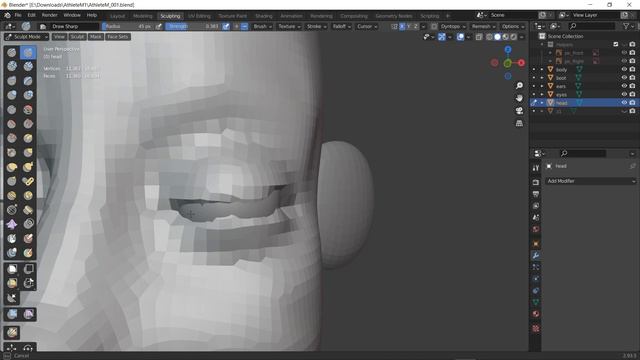Select the Simplify brush tool
The height and width of the screenshot is (360, 640).
click(x=28, y=224)
